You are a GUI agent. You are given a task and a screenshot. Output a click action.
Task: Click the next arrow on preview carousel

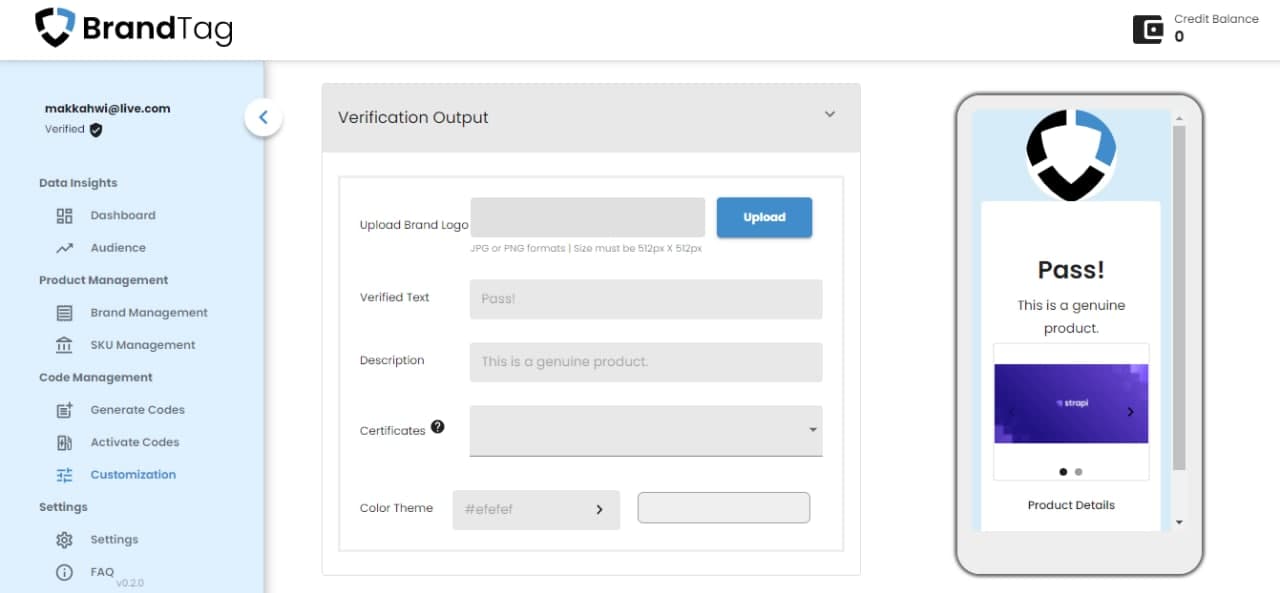pos(1131,411)
